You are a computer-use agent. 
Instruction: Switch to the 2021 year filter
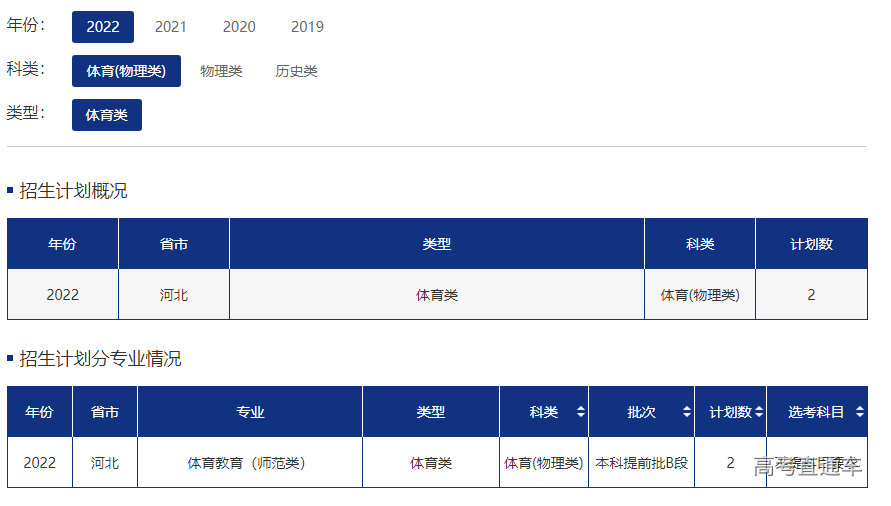pos(171,27)
